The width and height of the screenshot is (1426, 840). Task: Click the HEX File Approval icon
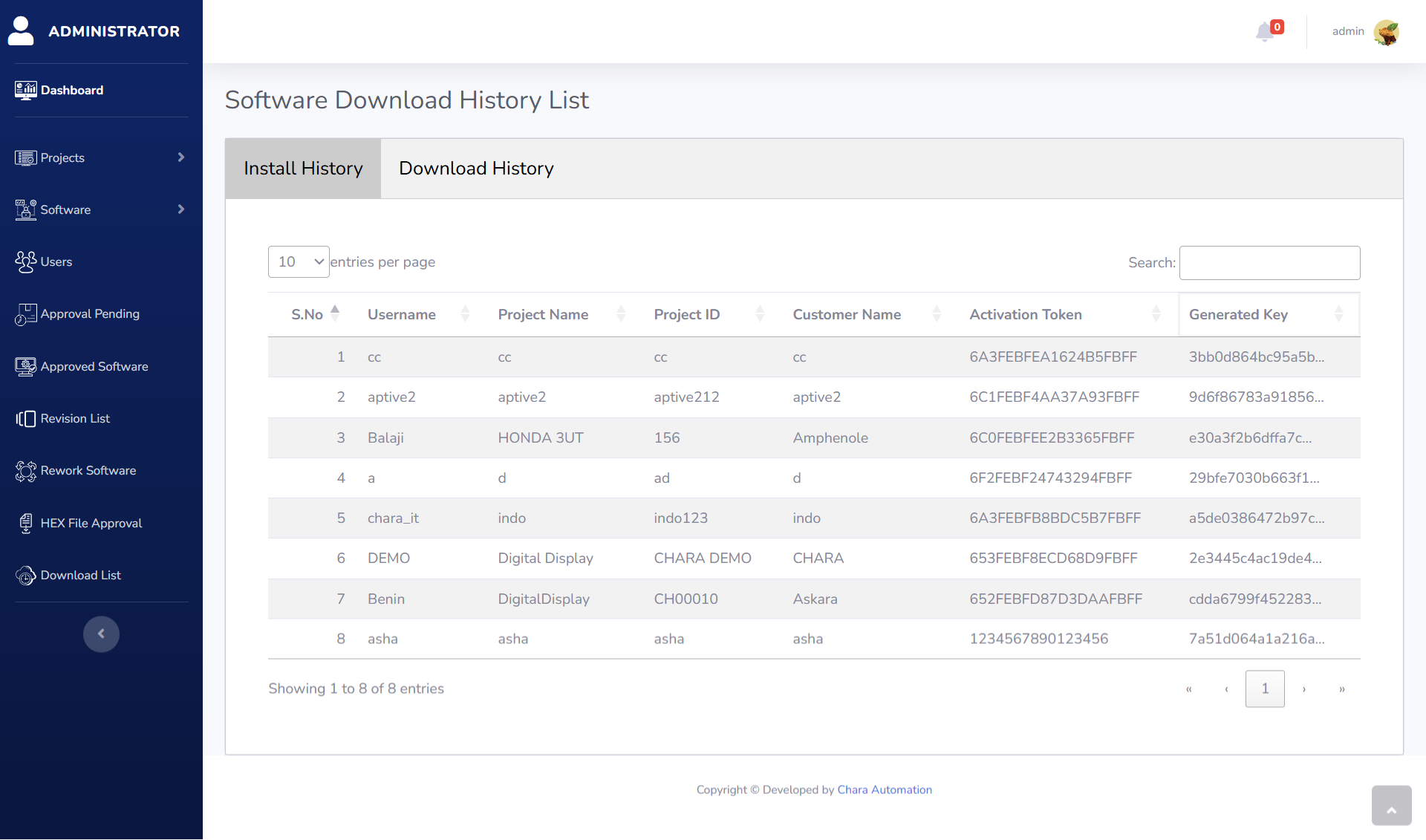pos(25,524)
